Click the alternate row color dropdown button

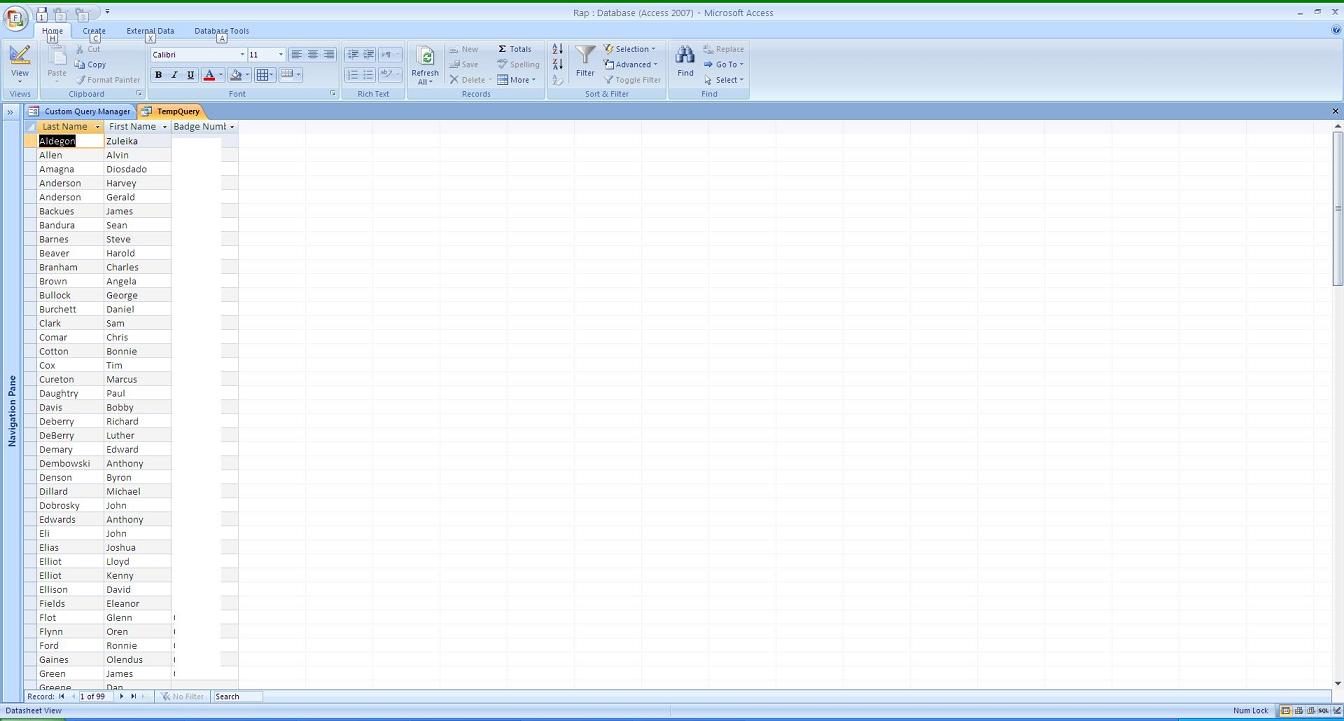[x=290, y=75]
